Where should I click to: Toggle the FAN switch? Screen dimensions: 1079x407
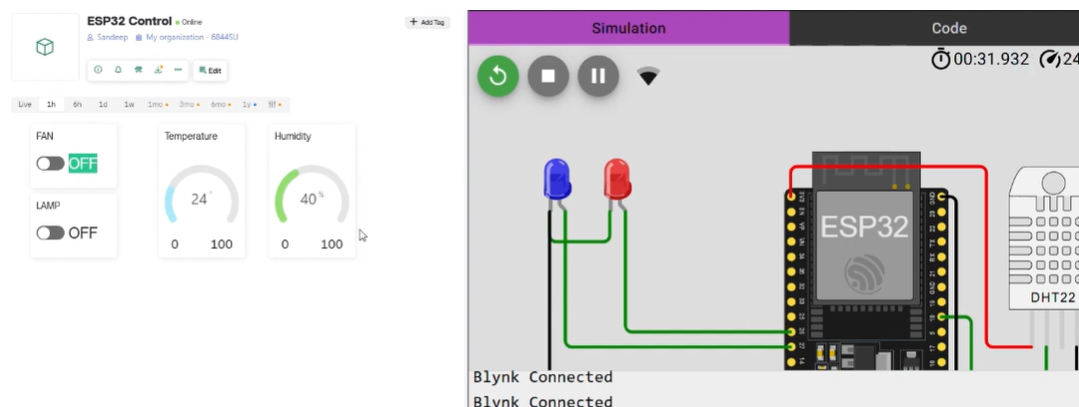click(x=50, y=163)
